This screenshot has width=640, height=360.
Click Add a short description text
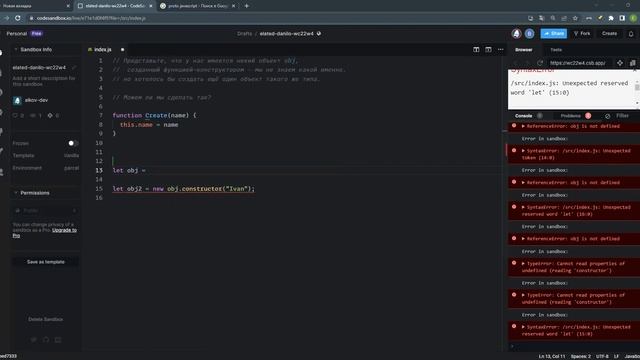[44, 81]
